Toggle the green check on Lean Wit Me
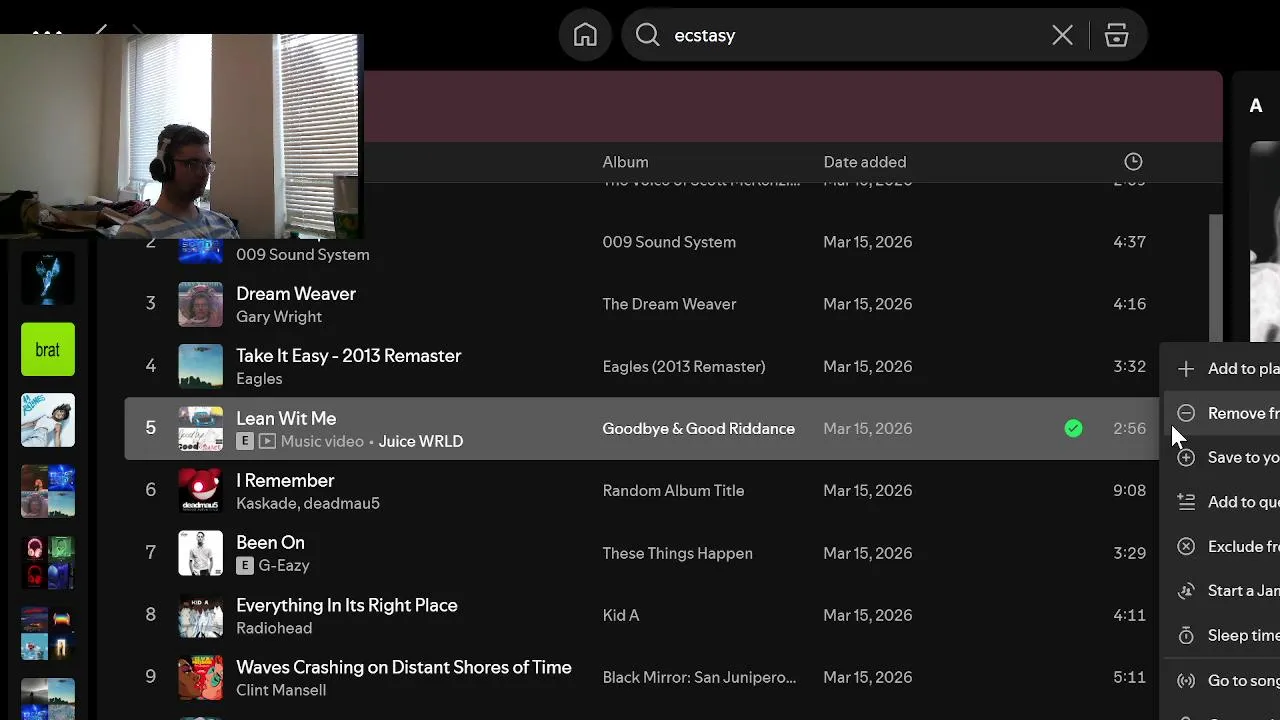Viewport: 1280px width, 720px height. coord(1073,429)
